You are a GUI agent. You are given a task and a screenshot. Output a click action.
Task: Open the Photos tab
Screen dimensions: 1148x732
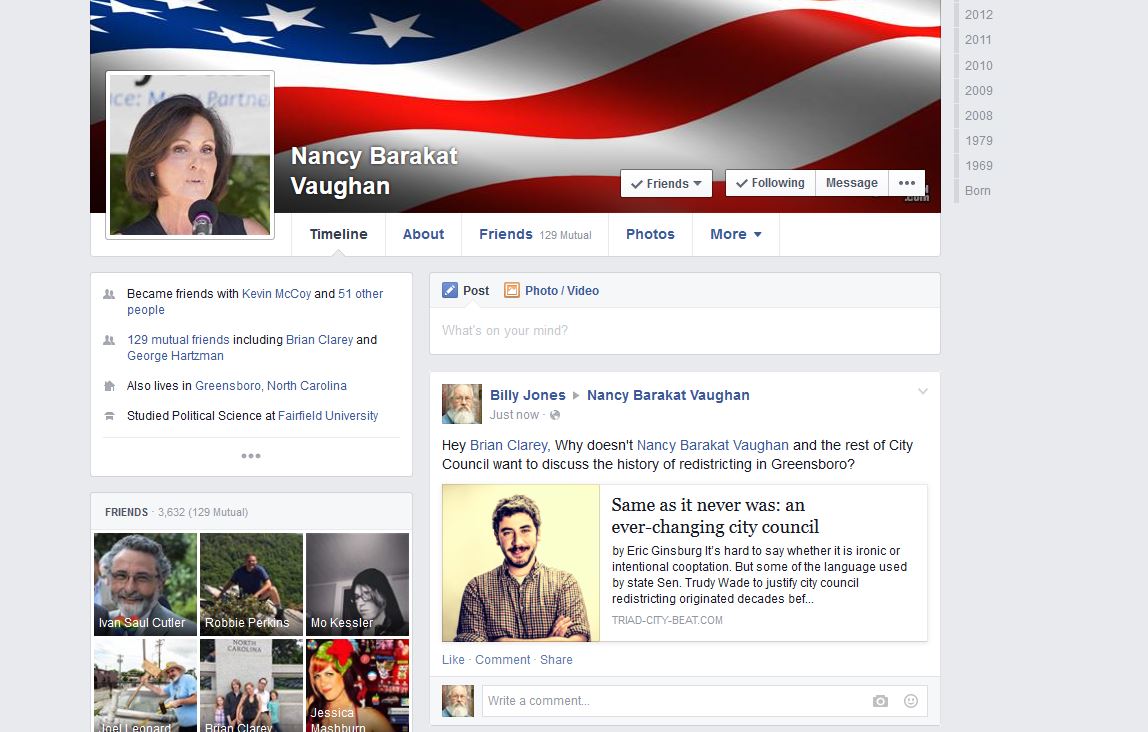(x=650, y=234)
